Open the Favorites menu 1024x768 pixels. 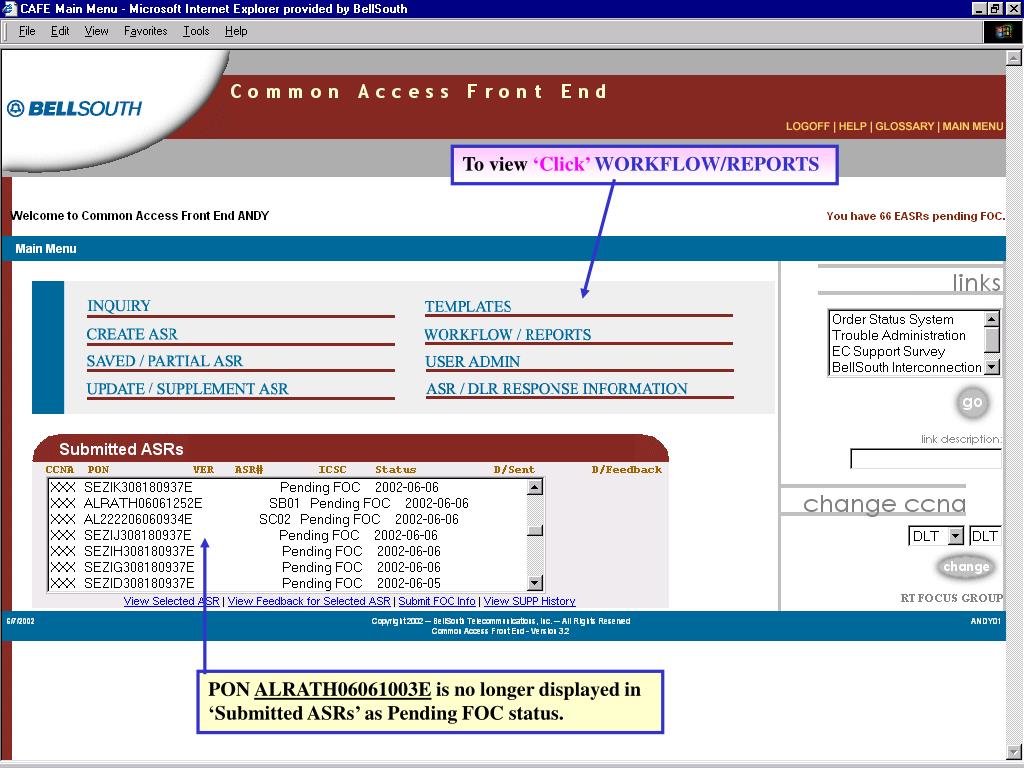click(145, 31)
